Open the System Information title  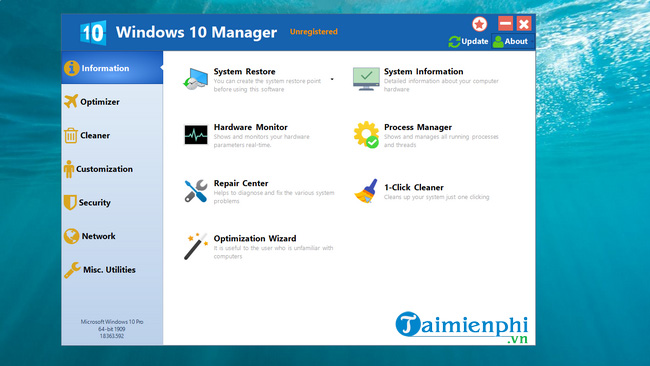[424, 71]
